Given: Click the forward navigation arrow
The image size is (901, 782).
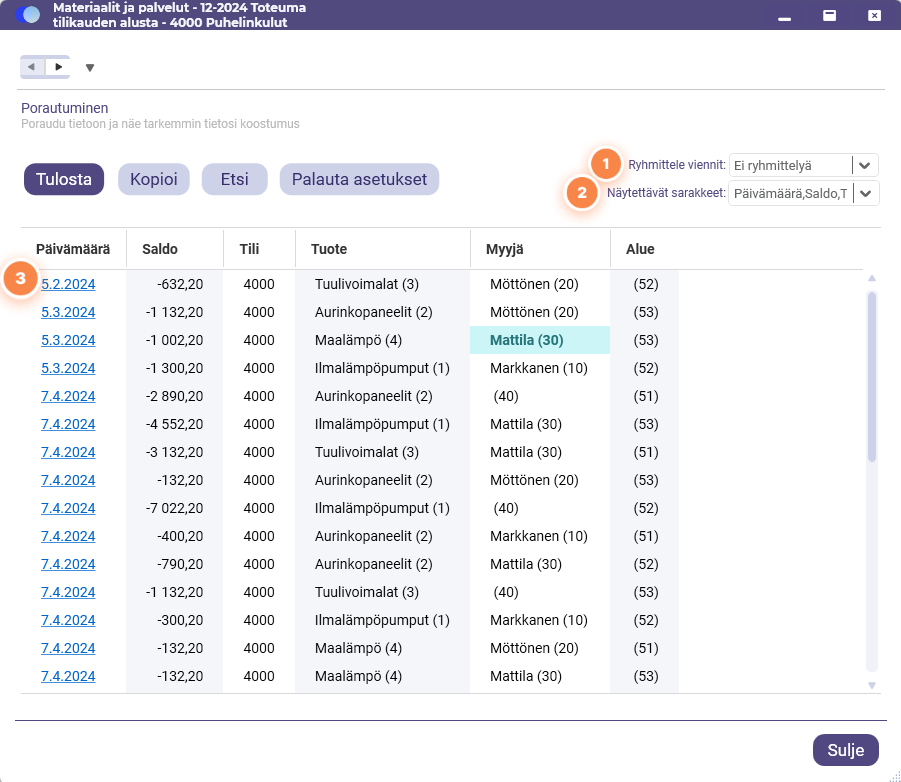Looking at the screenshot, I should tap(58, 67).
